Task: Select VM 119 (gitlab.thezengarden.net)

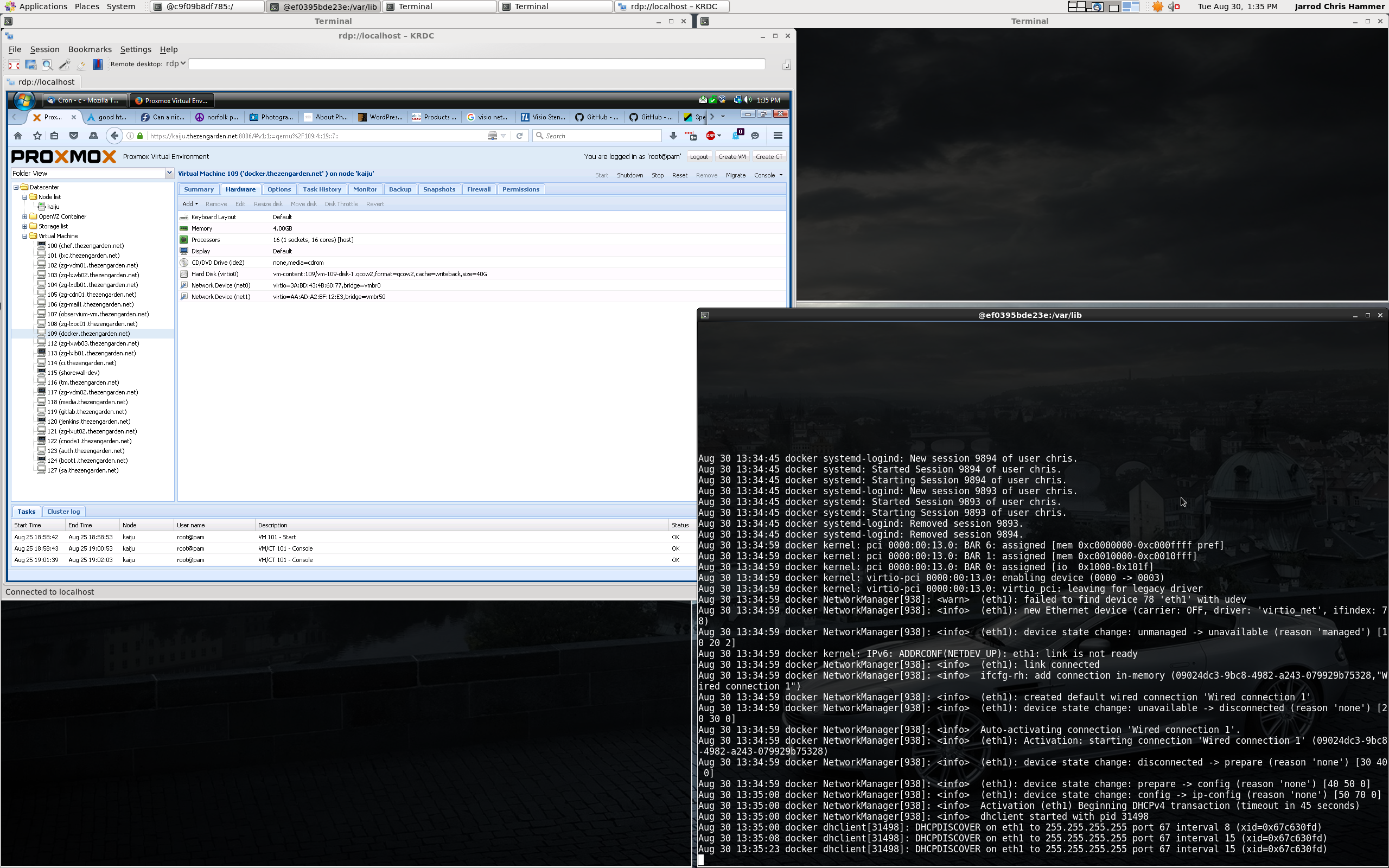Action: 87,412
